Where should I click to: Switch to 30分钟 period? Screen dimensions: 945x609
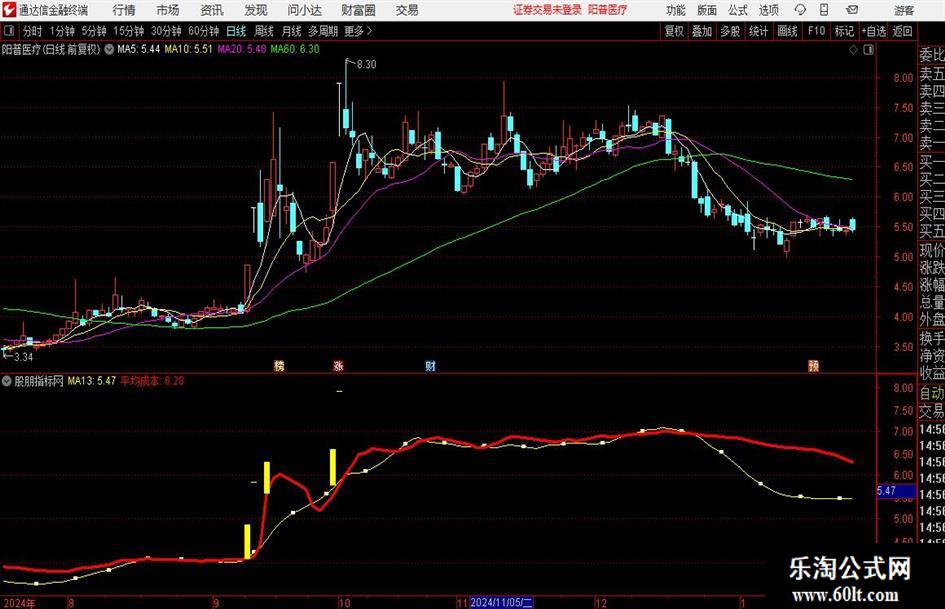tap(166, 31)
